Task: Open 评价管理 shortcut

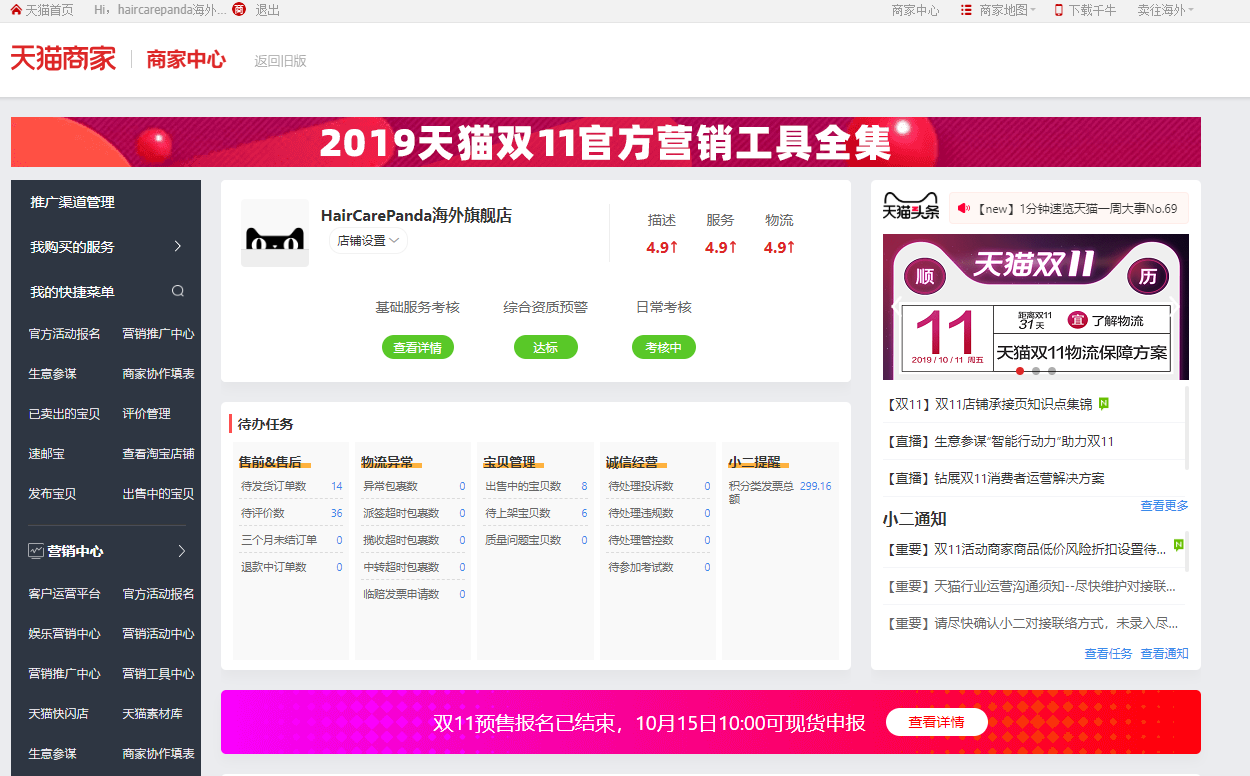Action: (x=147, y=413)
